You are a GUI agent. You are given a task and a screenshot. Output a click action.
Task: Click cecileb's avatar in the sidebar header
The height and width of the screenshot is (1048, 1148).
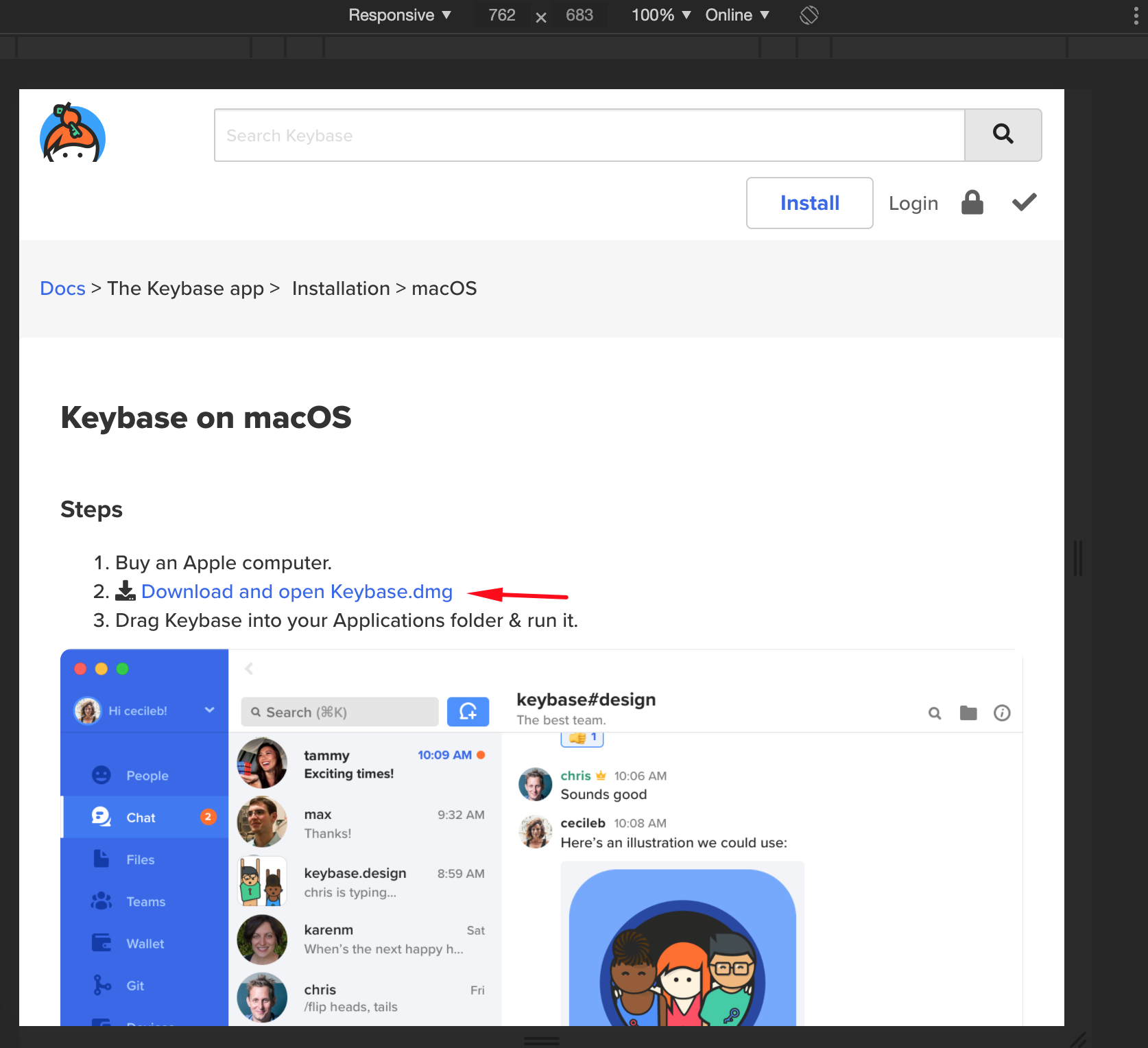(88, 711)
